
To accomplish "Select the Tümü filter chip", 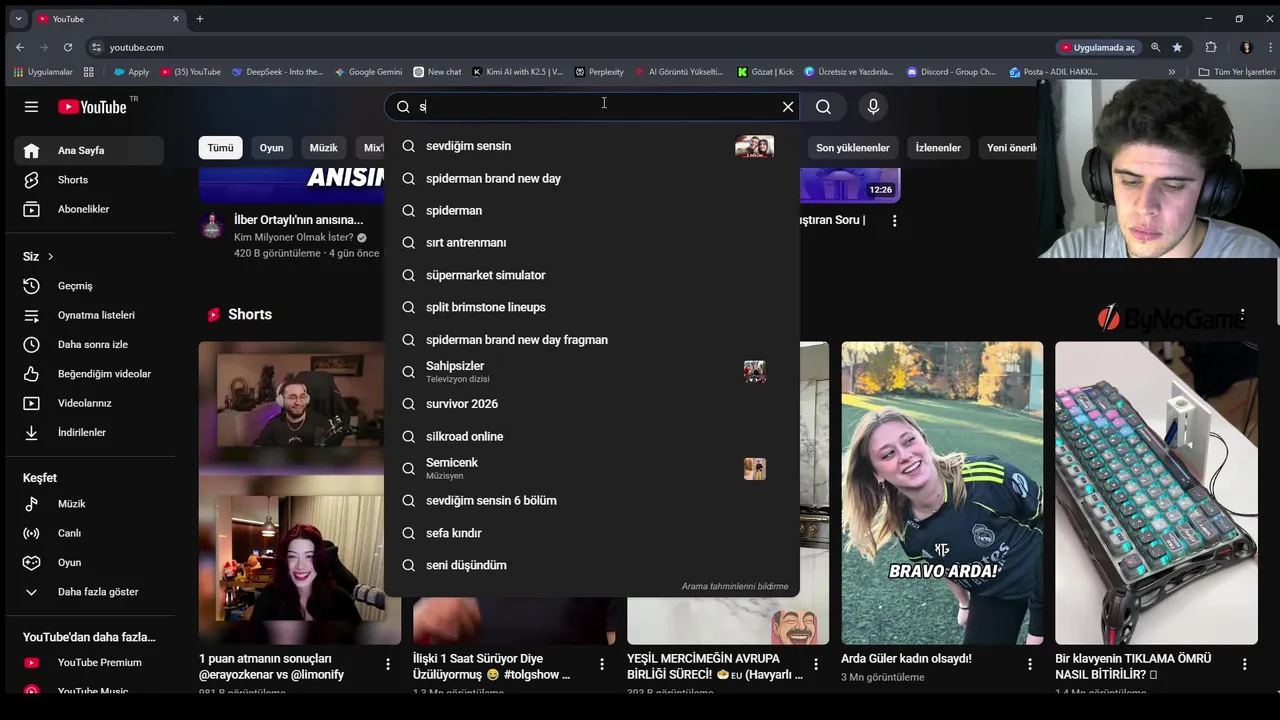I will tap(220, 148).
